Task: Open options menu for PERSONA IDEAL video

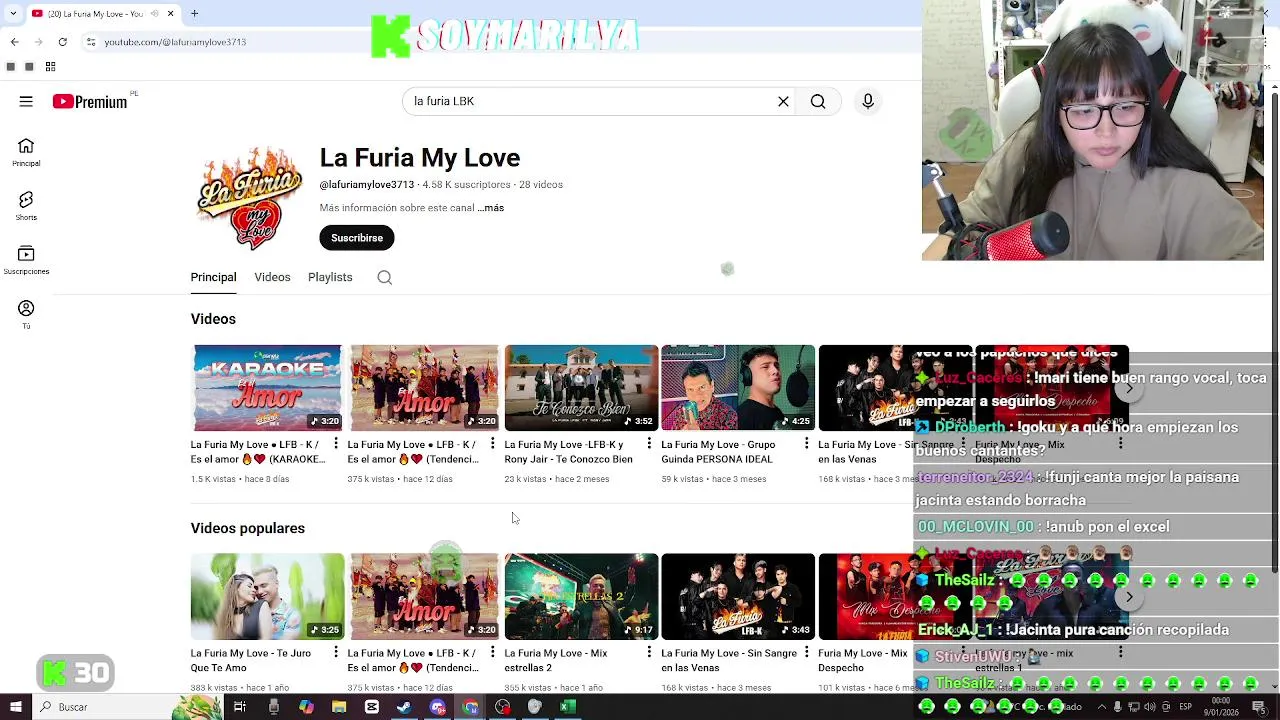Action: click(806, 444)
